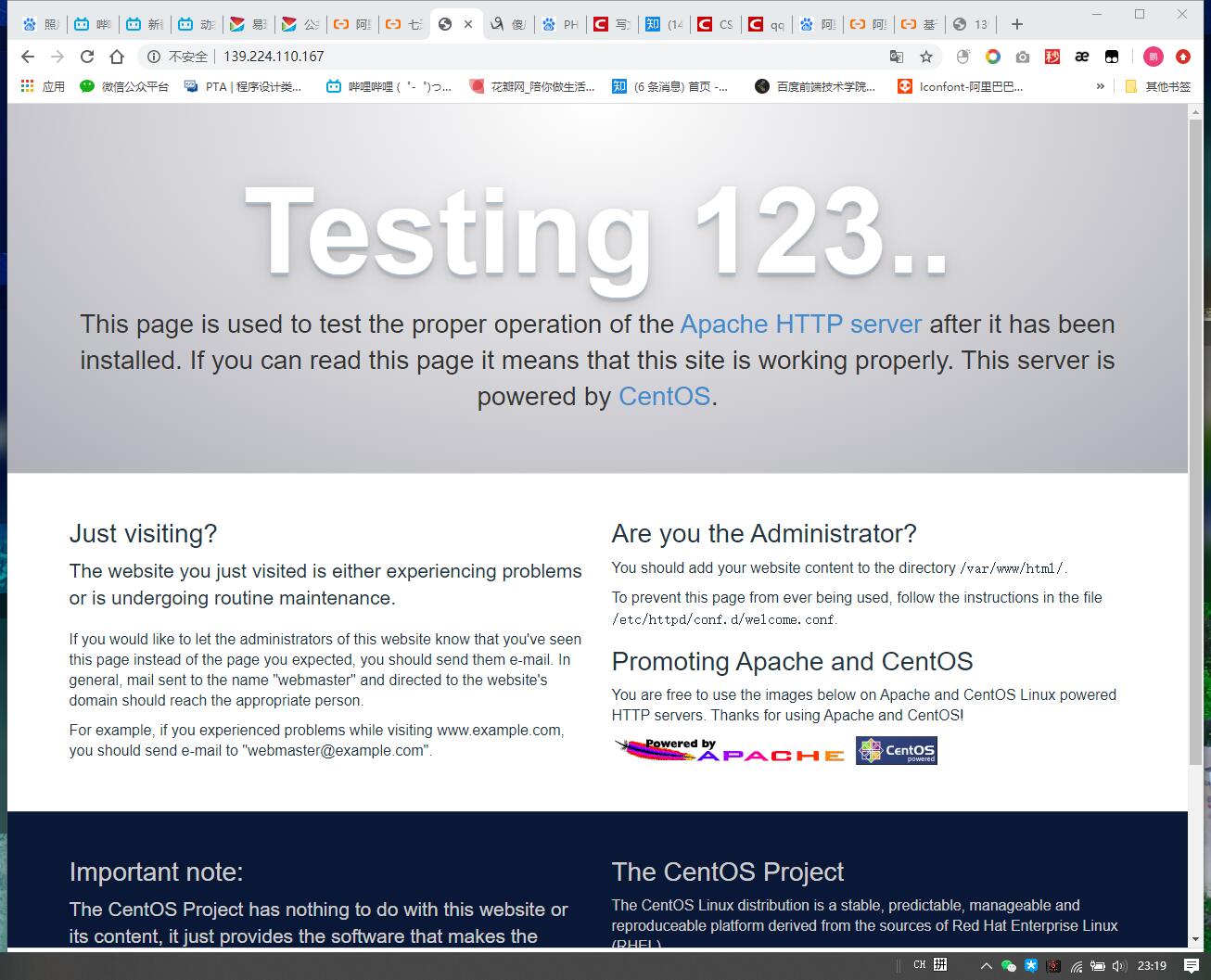Viewport: 1211px width, 980px height.
Task: Open the Windows notification center icon
Action: [1192, 966]
